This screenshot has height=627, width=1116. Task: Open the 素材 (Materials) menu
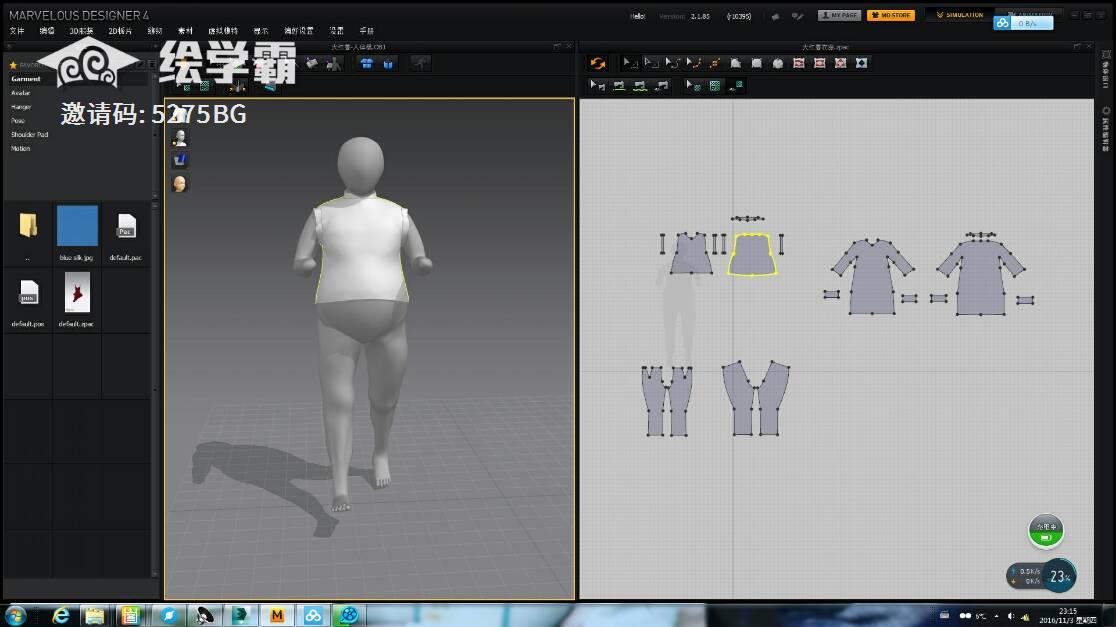[x=185, y=31]
